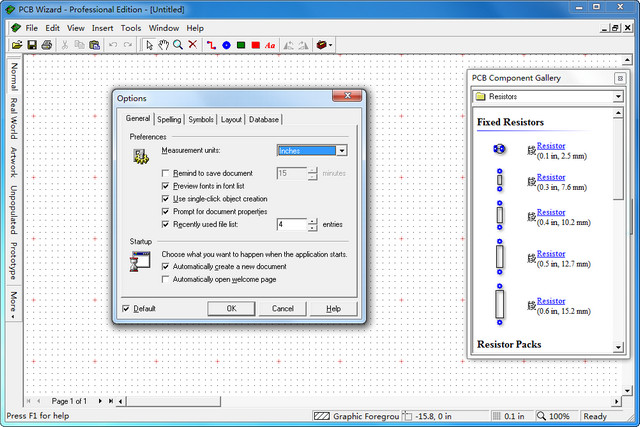
Task: Go to next page navigation arrow
Action: point(100,401)
